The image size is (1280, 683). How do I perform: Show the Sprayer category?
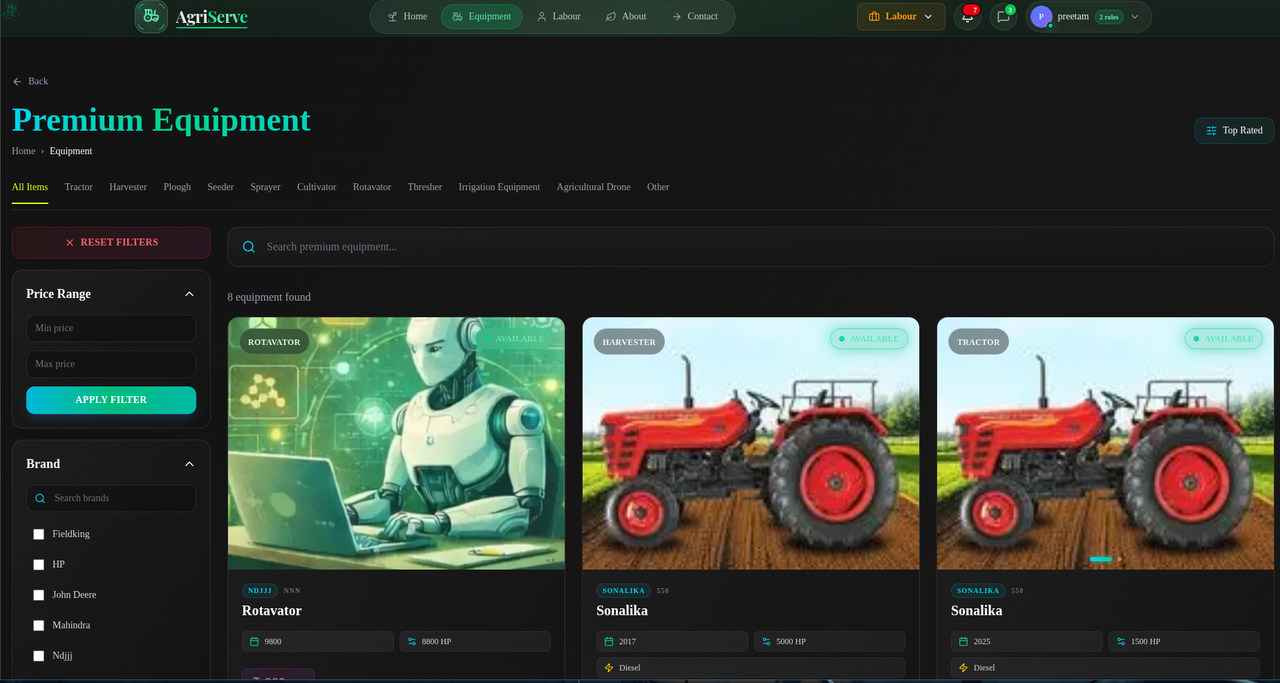click(265, 187)
